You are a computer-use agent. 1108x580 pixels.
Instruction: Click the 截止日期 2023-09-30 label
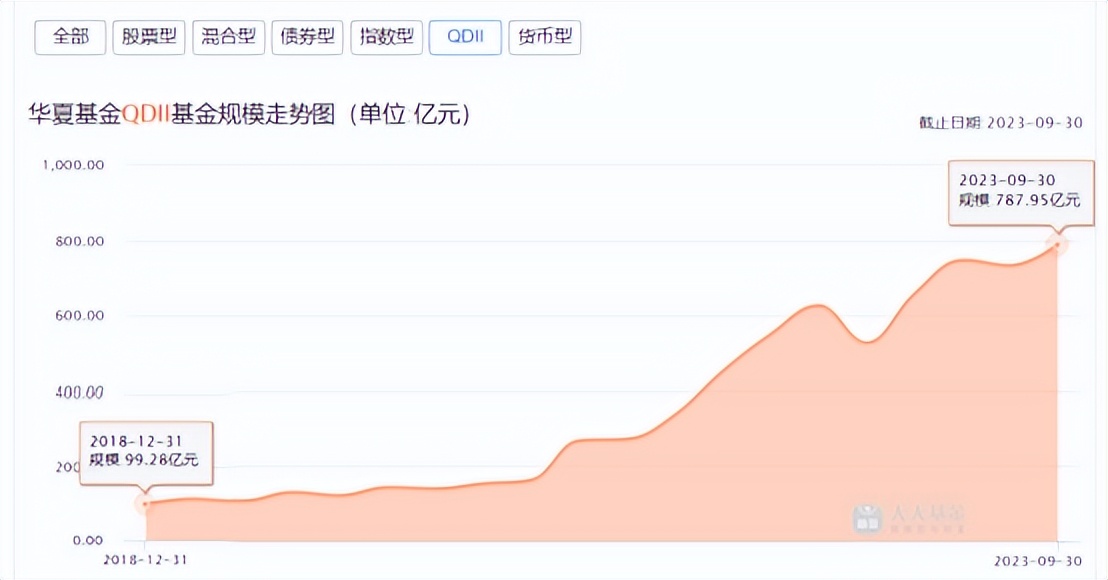point(1001,123)
